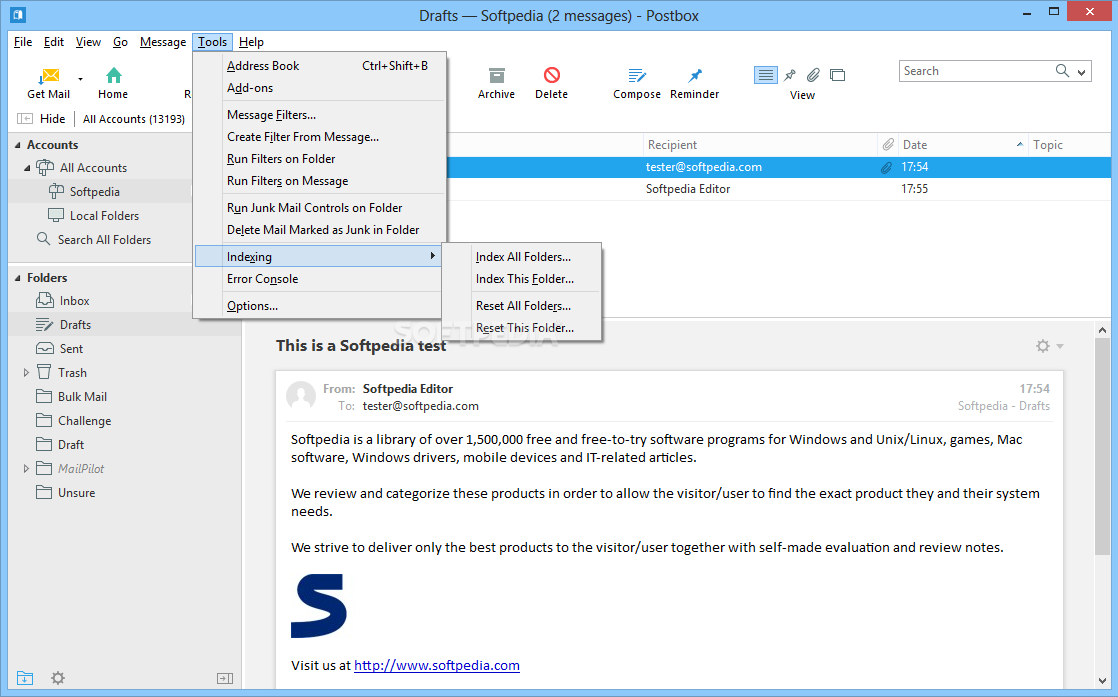Toggle the images view icon
Screen dimensions: 1118x697
point(838,75)
